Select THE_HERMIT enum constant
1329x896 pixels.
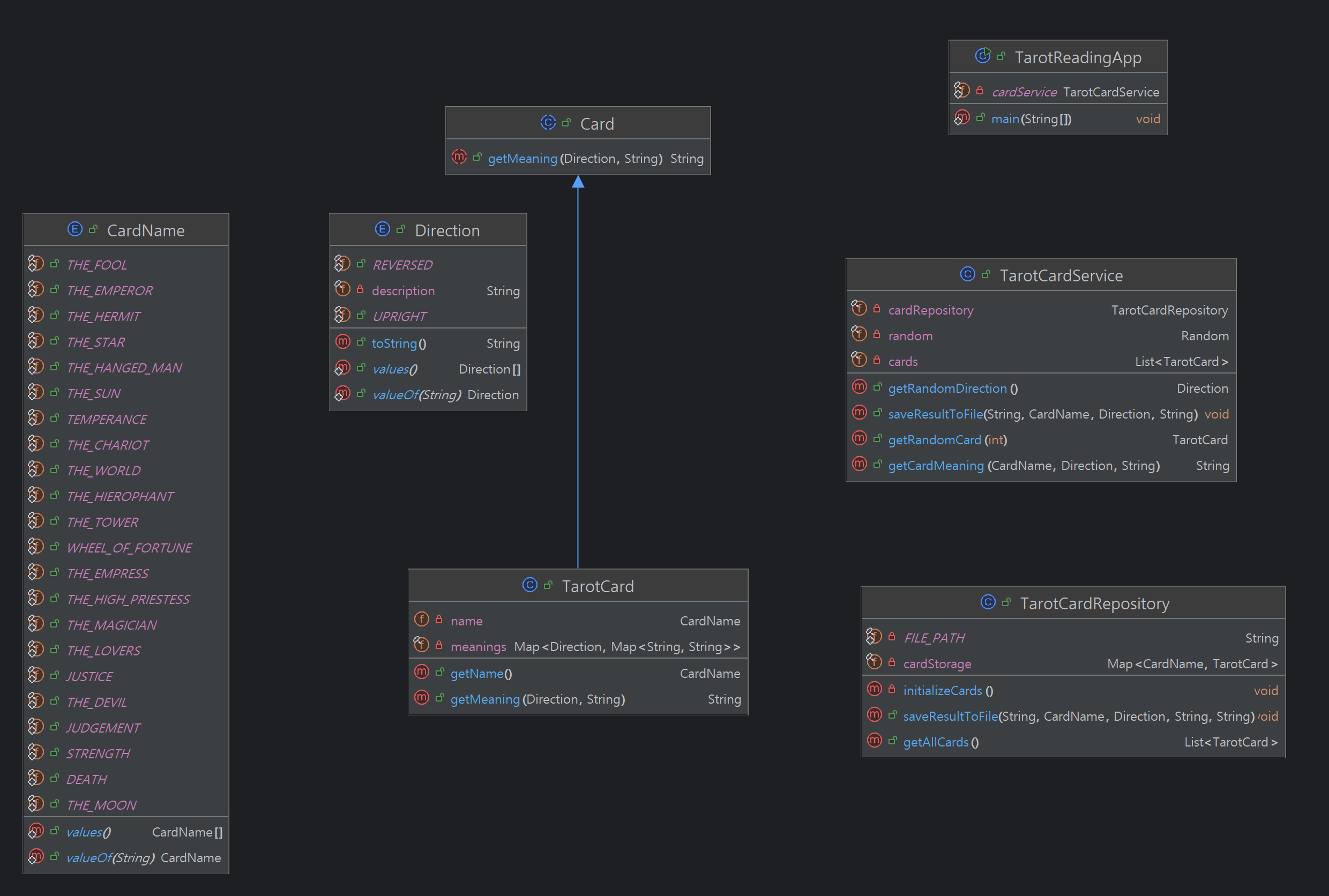(103, 317)
